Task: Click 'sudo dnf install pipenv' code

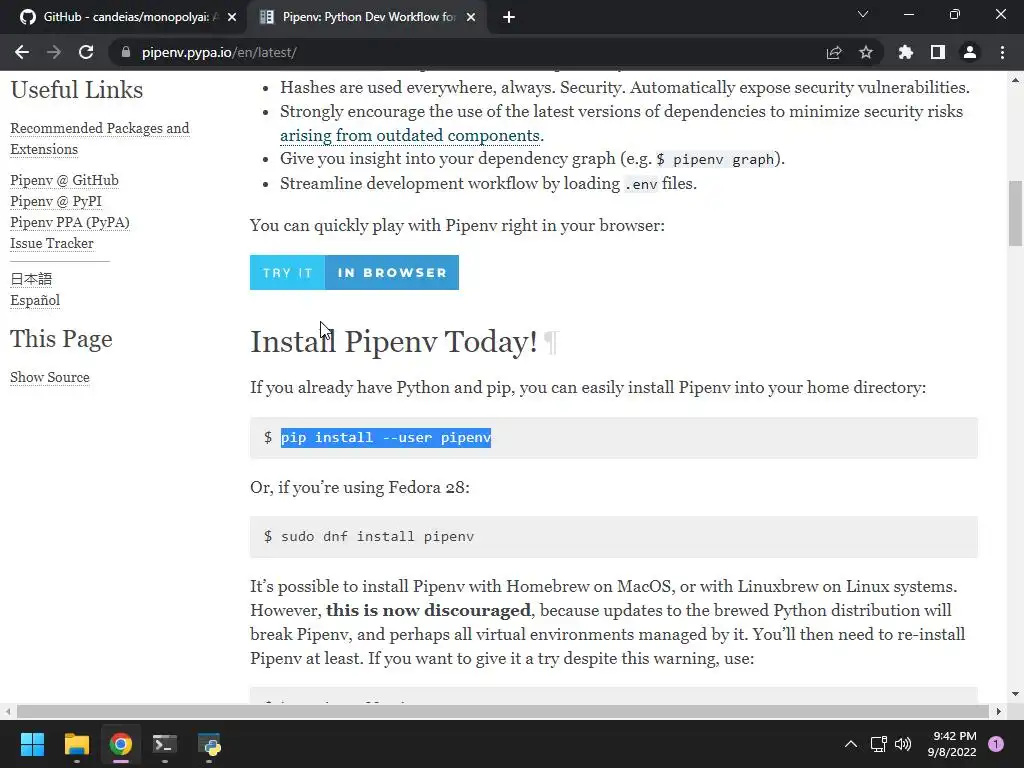Action: tap(377, 537)
